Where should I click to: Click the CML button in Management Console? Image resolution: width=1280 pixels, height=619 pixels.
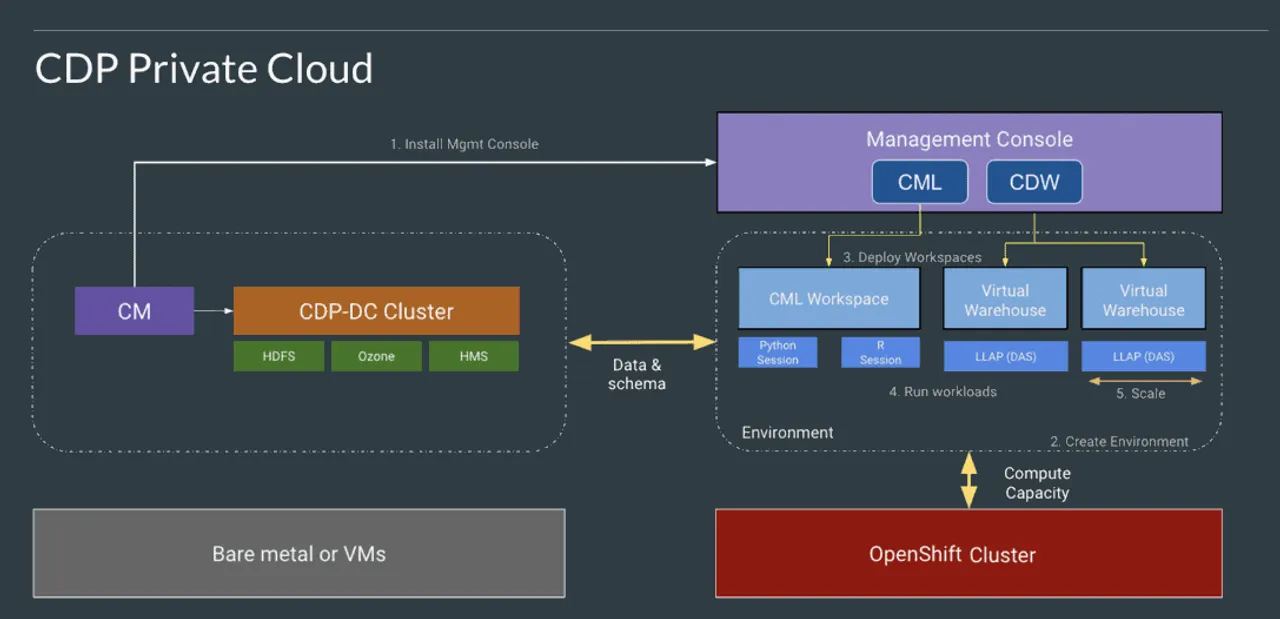(920, 182)
